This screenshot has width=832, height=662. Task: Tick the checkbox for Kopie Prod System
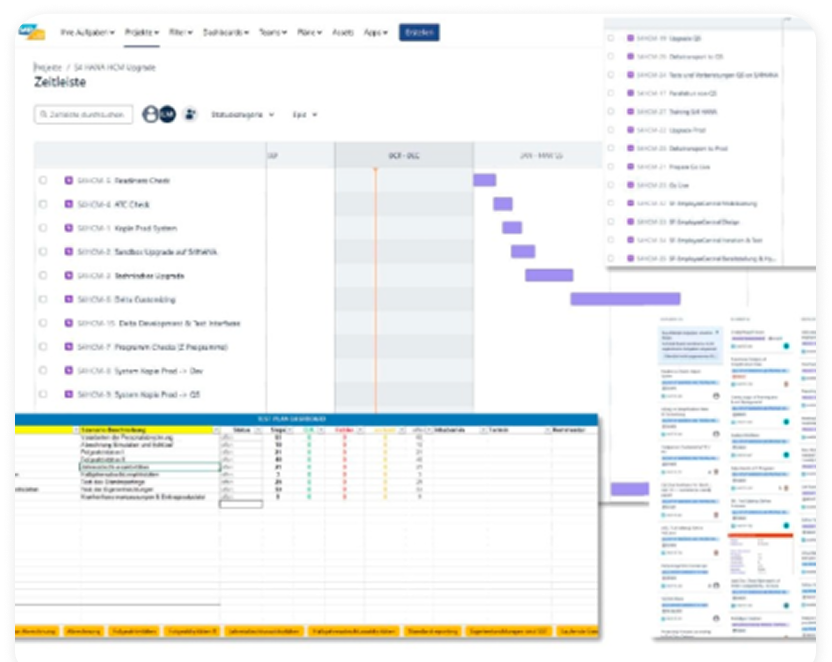pyautogui.click(x=43, y=228)
